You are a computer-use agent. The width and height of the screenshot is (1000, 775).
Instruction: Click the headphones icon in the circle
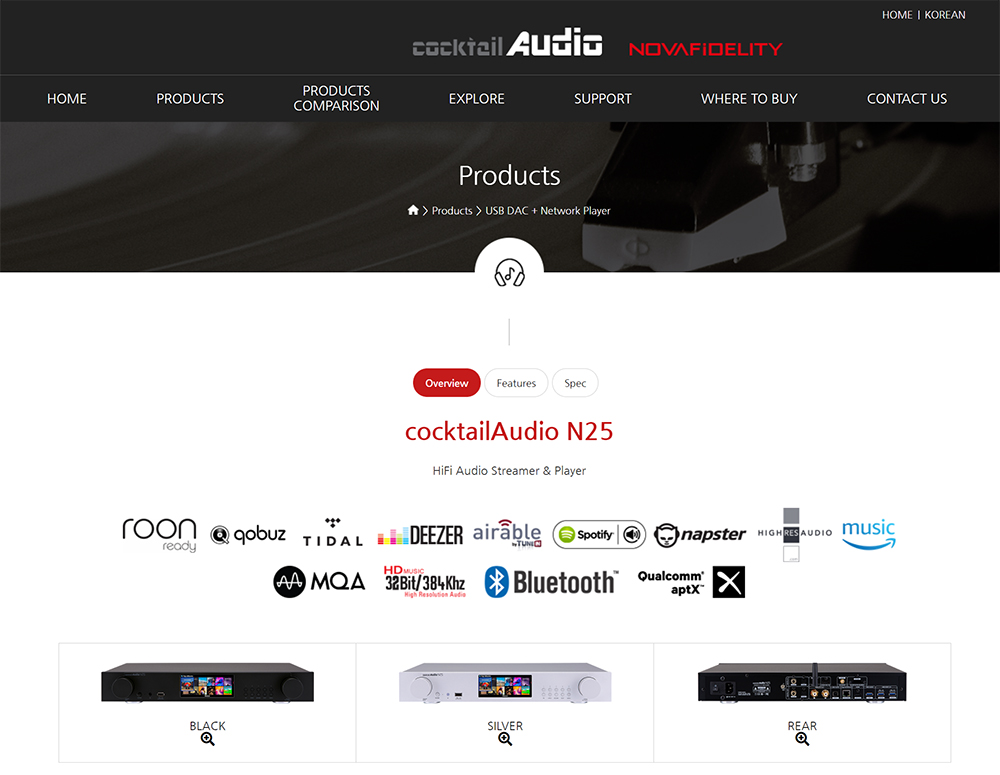point(510,272)
